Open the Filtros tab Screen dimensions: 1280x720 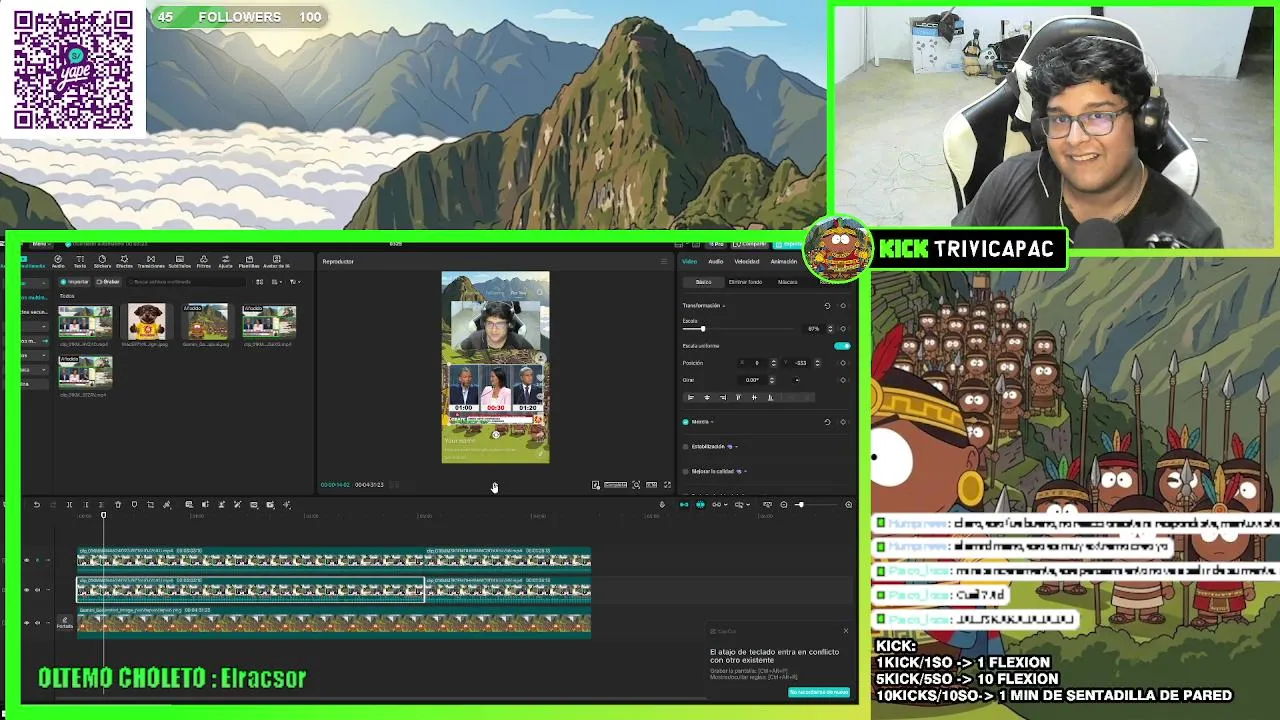tap(204, 261)
